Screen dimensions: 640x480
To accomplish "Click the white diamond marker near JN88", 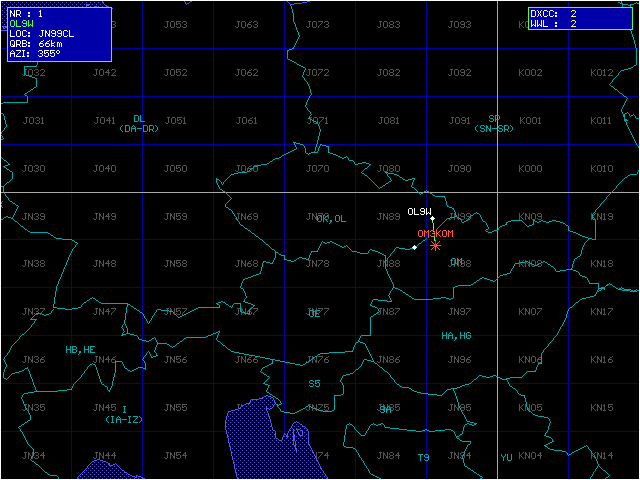I will coord(414,247).
